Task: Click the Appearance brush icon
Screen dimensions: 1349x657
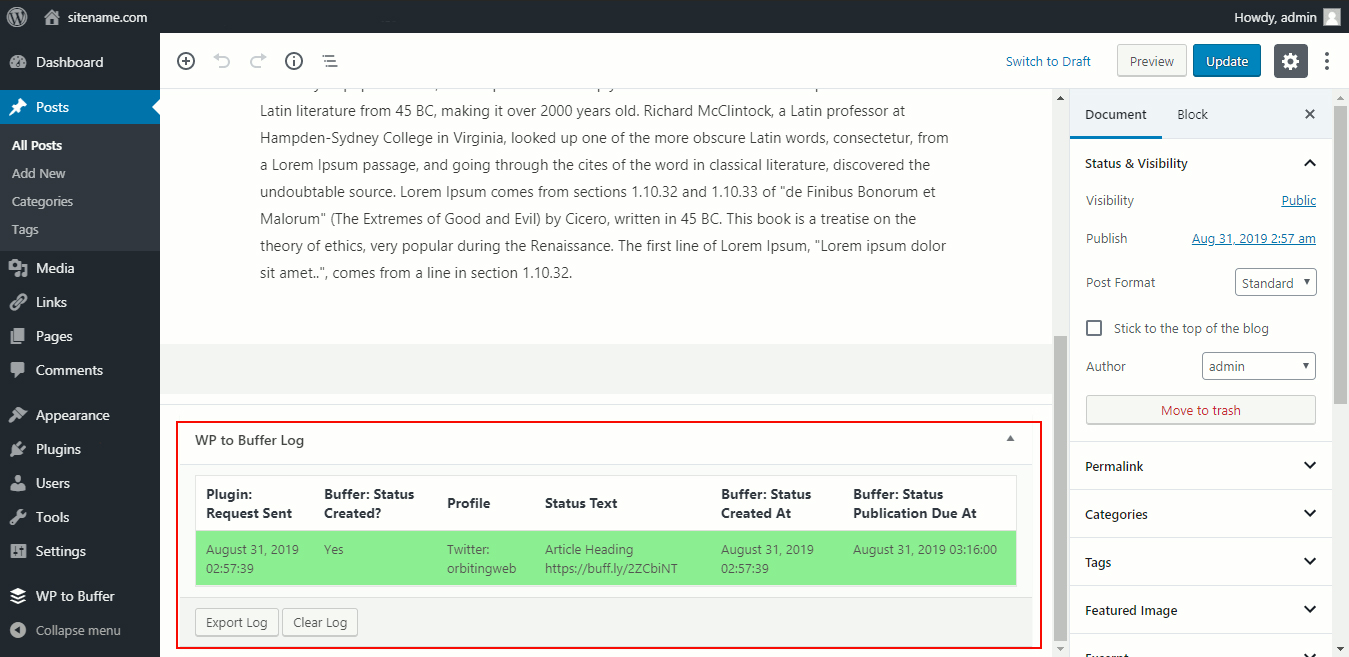Action: [18, 415]
